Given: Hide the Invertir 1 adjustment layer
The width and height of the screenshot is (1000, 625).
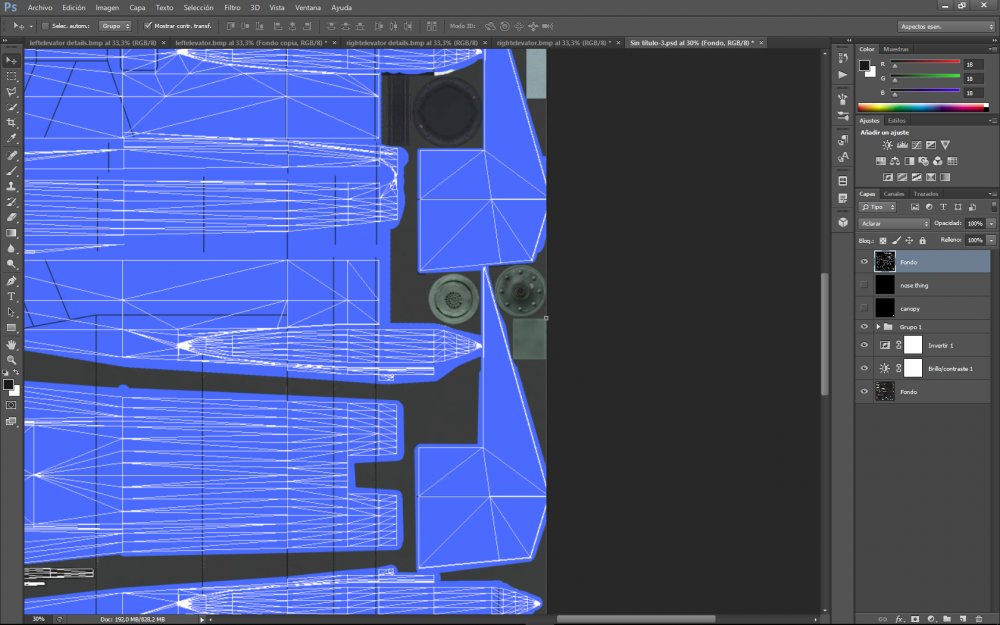Looking at the screenshot, I should (864, 345).
